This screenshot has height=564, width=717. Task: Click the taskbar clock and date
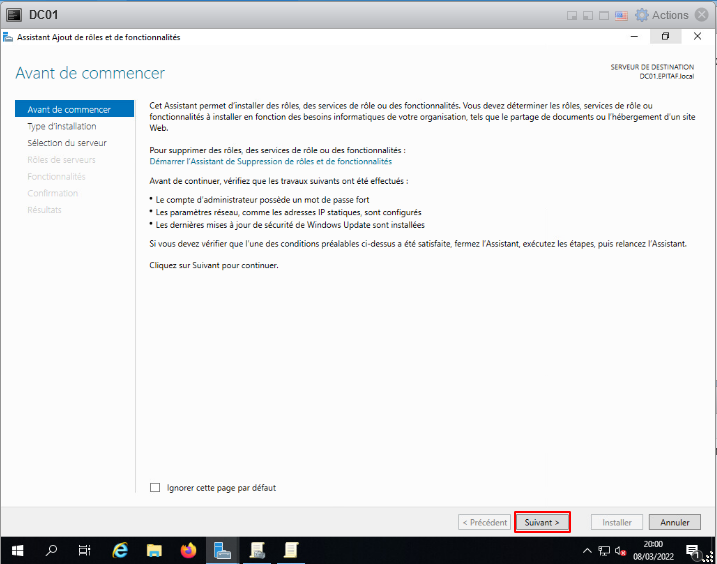tap(653, 550)
